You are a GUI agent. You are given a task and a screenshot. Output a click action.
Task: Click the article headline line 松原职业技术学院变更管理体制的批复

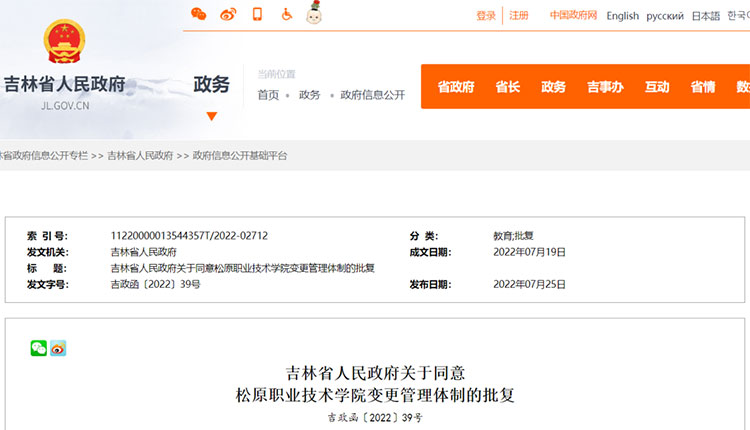pyautogui.click(x=375, y=395)
